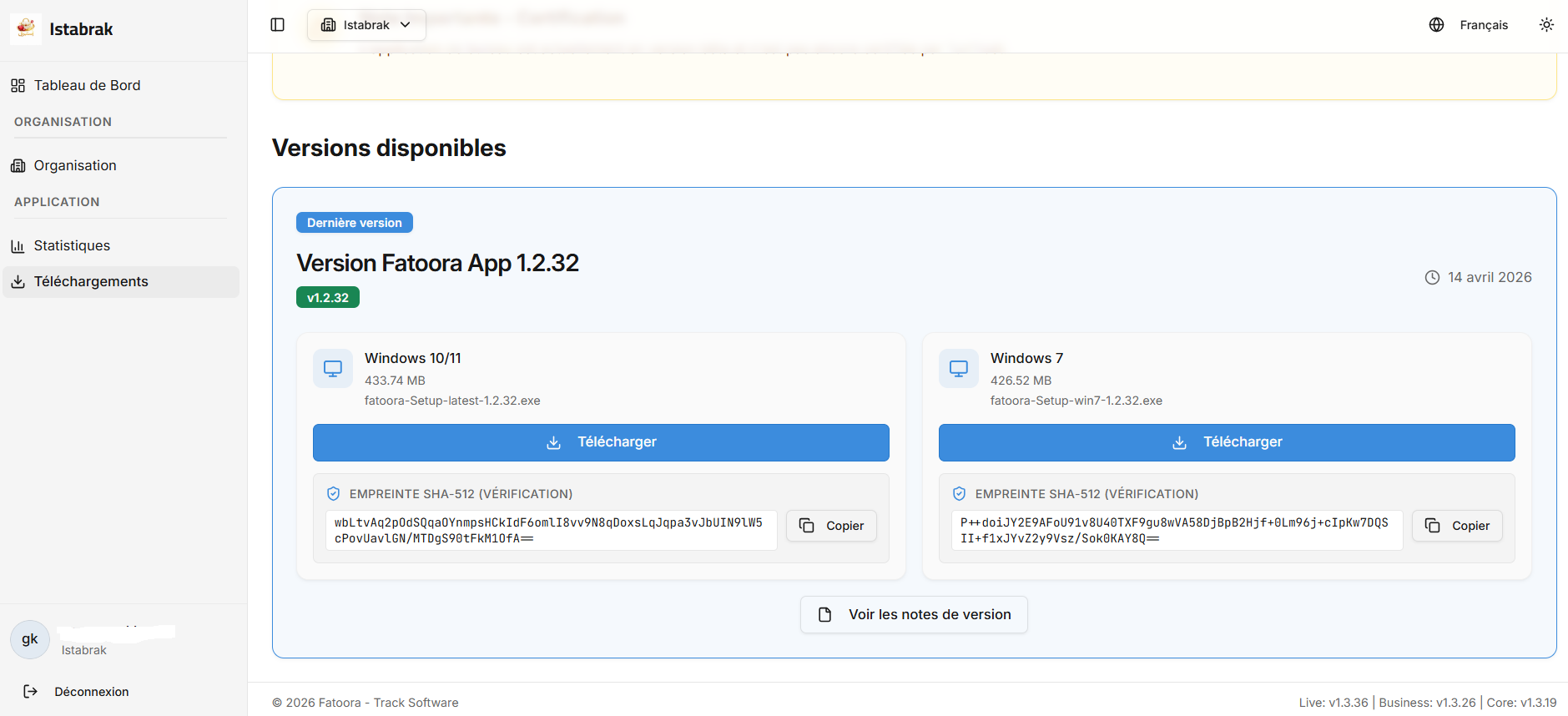
Task: Click filename fatoora-Setup-win7-1.2.32.exe
Action: point(1076,401)
